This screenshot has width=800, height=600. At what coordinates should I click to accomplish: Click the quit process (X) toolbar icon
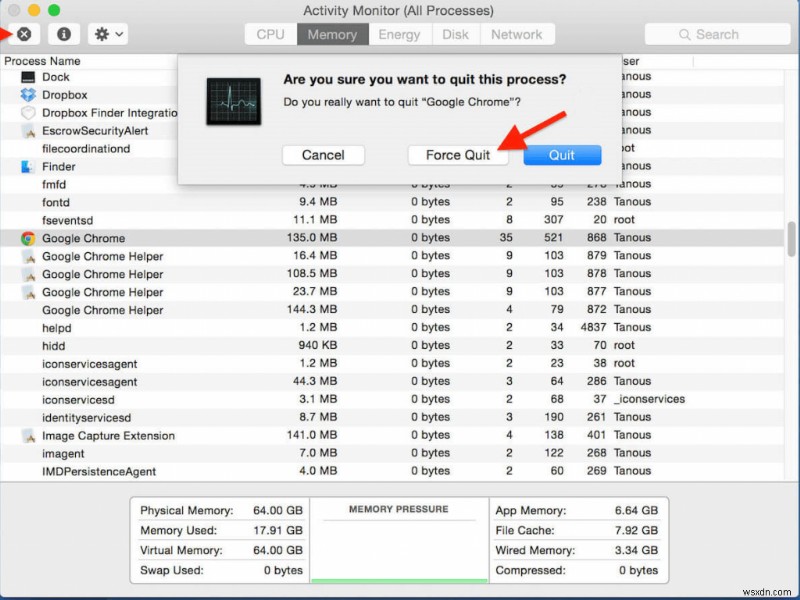[21, 33]
